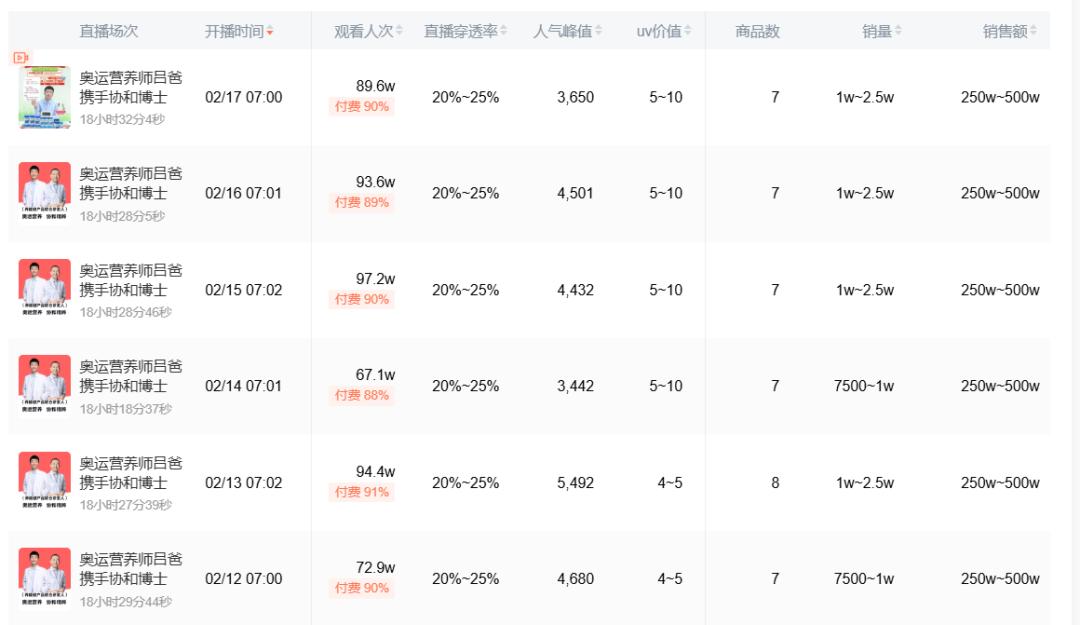Select the 02/13 07:02 livestream thumbnail
The image size is (1080, 625).
(45, 483)
